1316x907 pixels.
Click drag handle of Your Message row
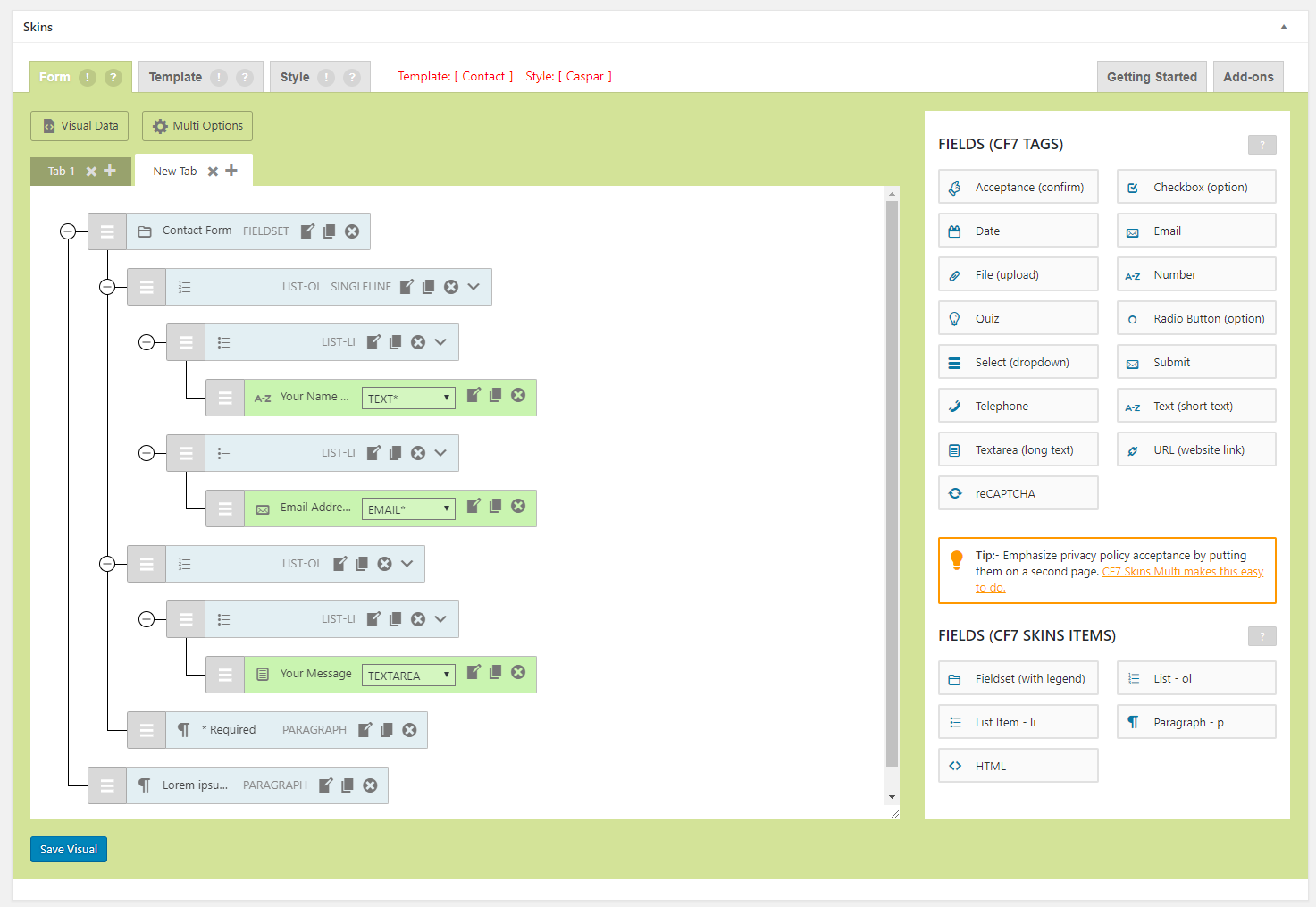click(x=225, y=675)
